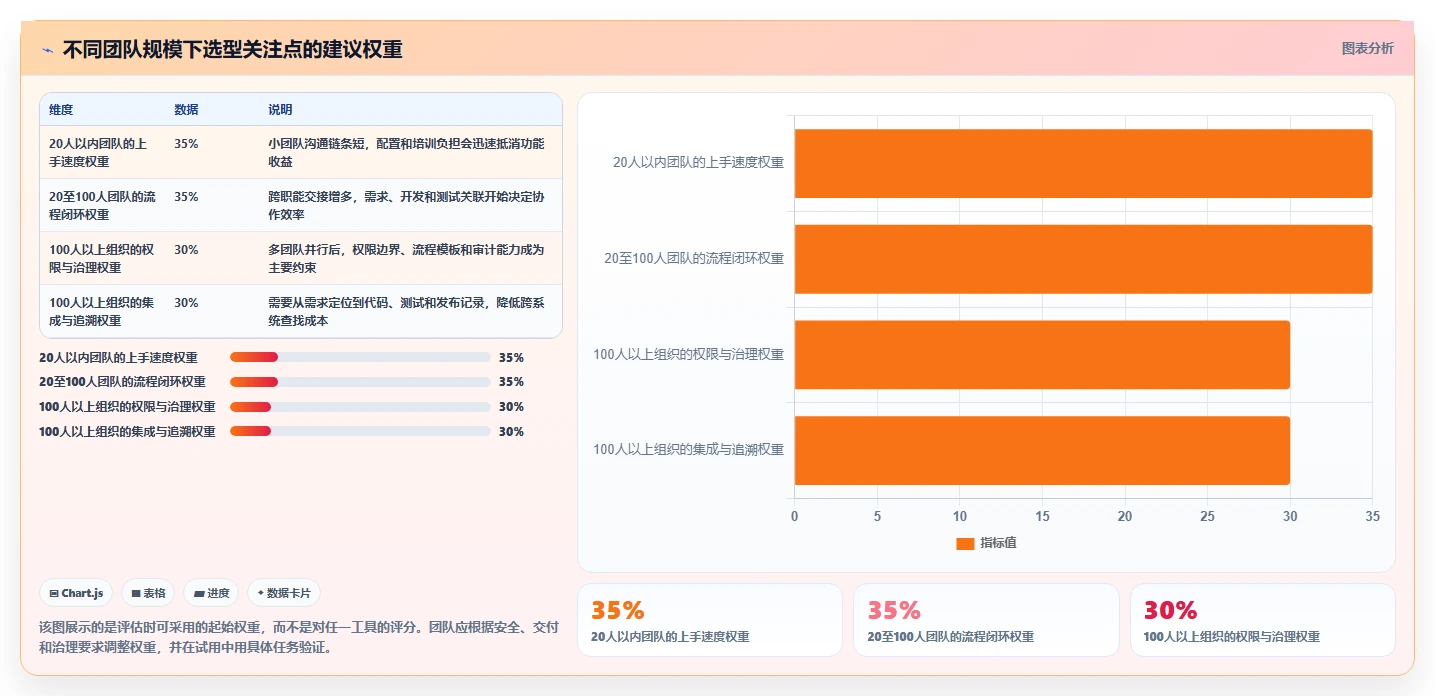Screen dimensions: 1435x696
Task: Click the chart bar for 20人以内团队的上手速度权重
Action: (x=1083, y=163)
